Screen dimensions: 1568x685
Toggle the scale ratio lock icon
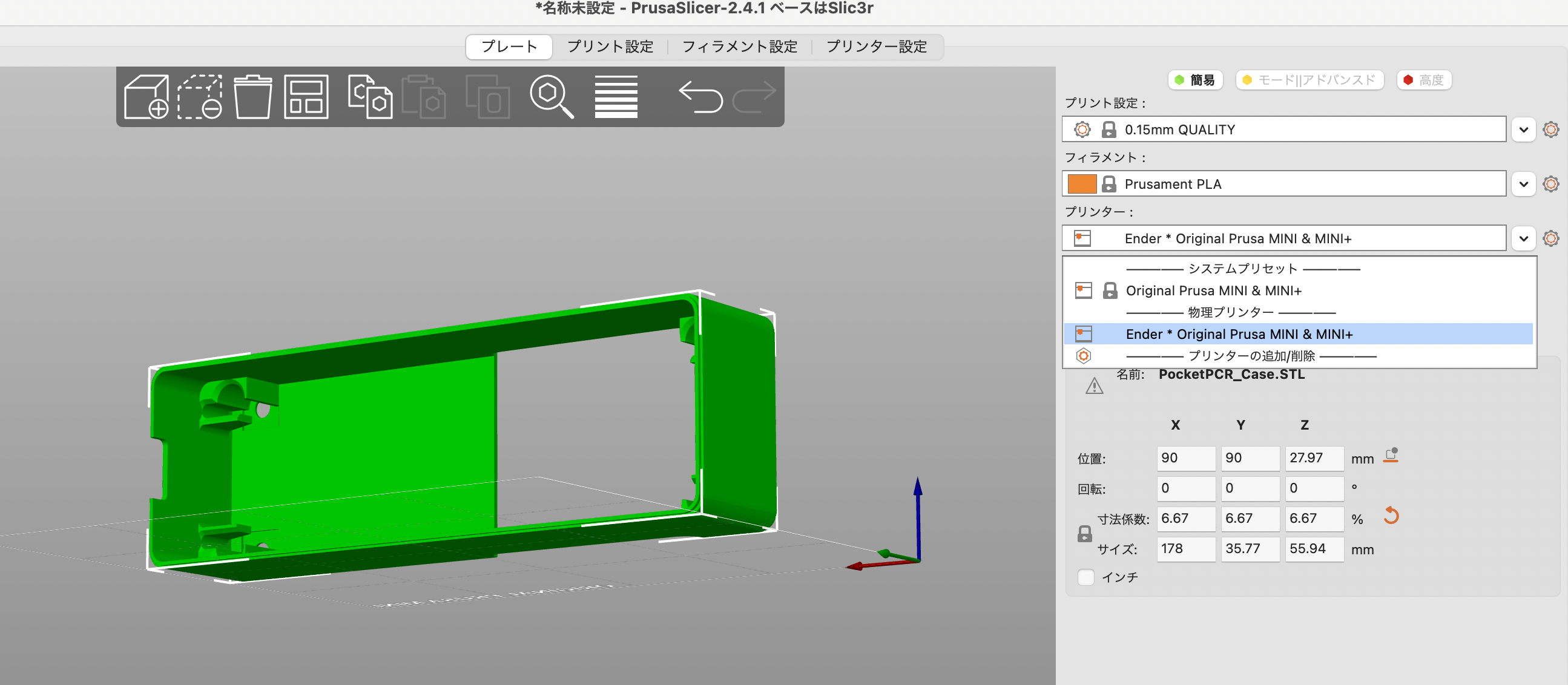[1084, 534]
